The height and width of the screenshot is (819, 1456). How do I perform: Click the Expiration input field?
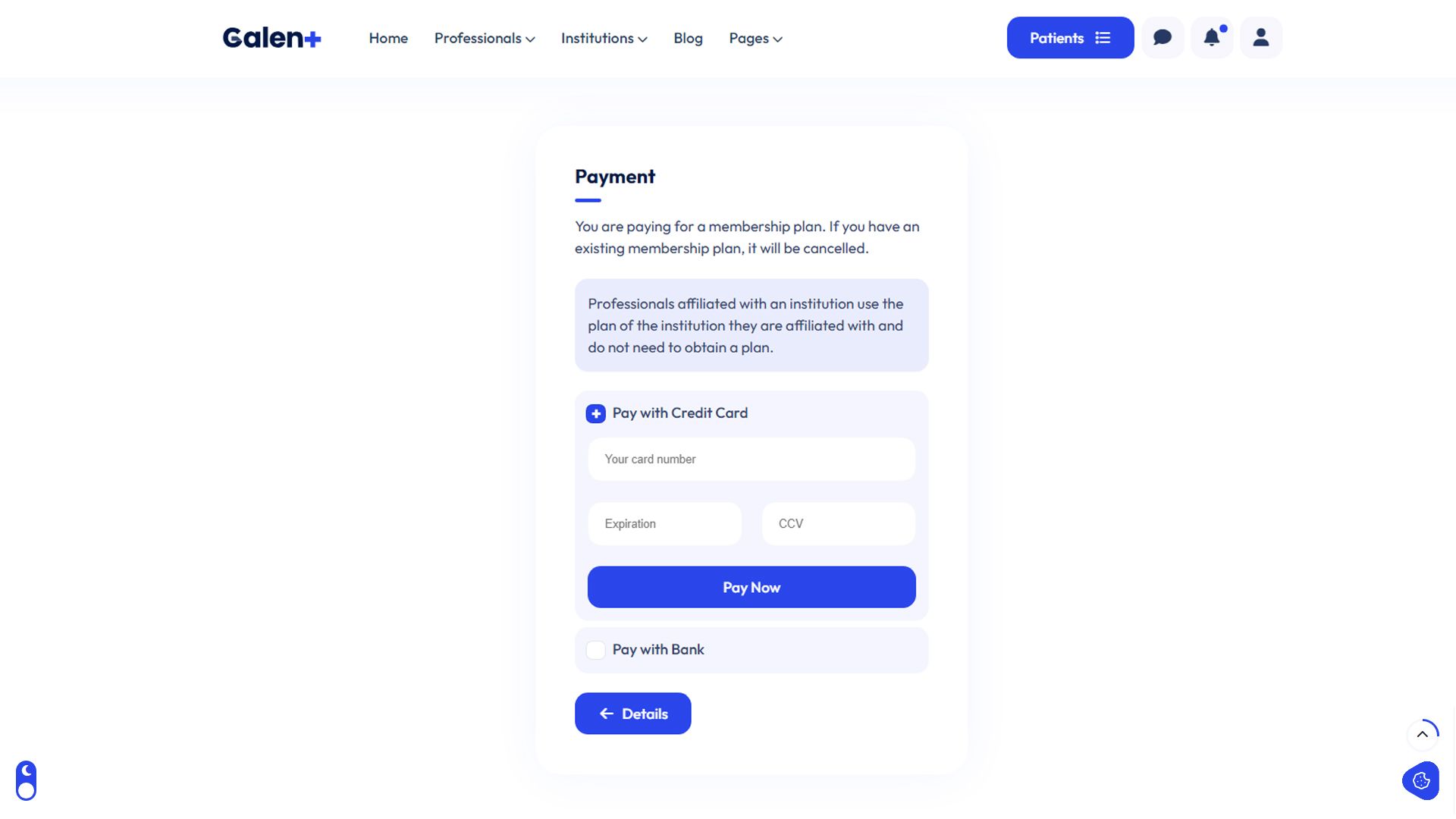664,524
